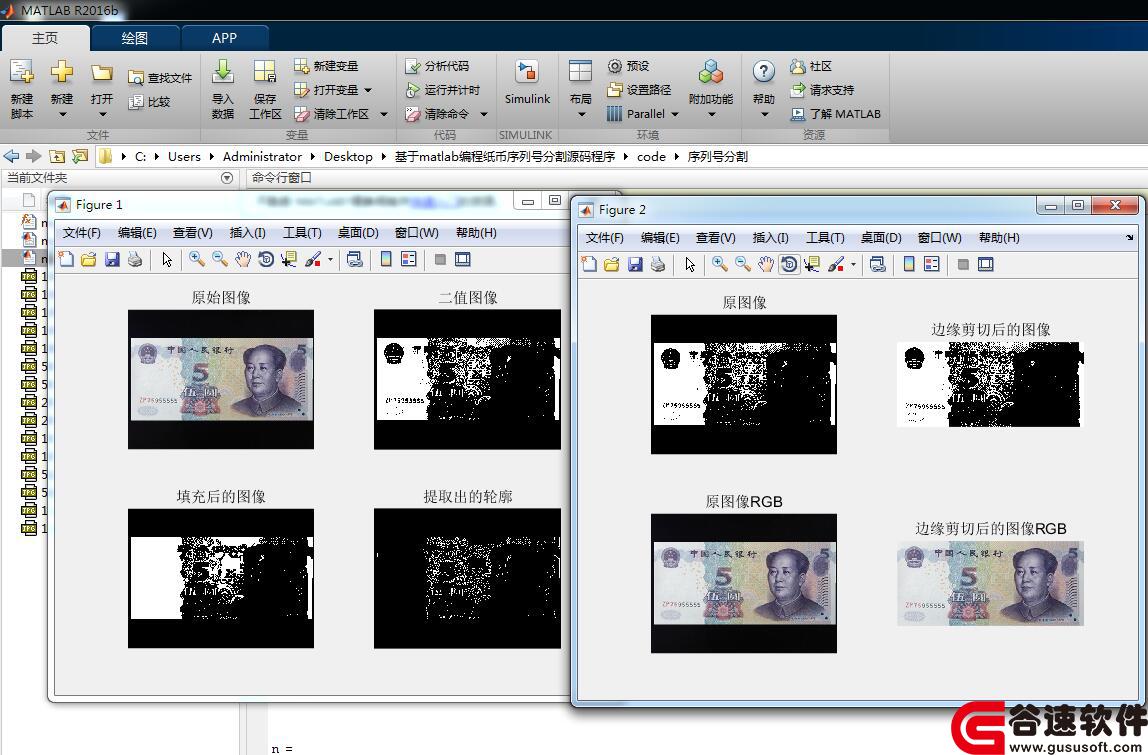
Task: Click the cropped RGB banknote in Figure 2
Action: (x=990, y=584)
